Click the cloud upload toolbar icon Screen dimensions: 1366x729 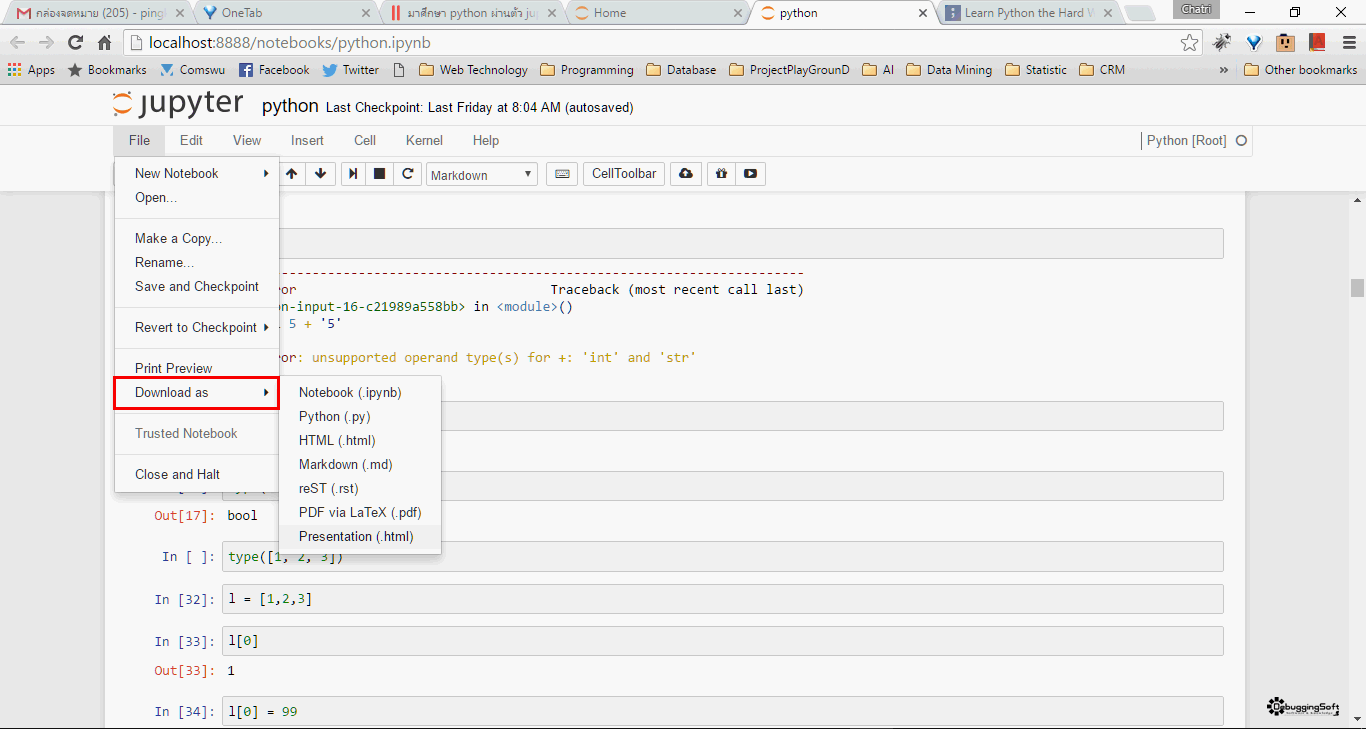click(685, 174)
